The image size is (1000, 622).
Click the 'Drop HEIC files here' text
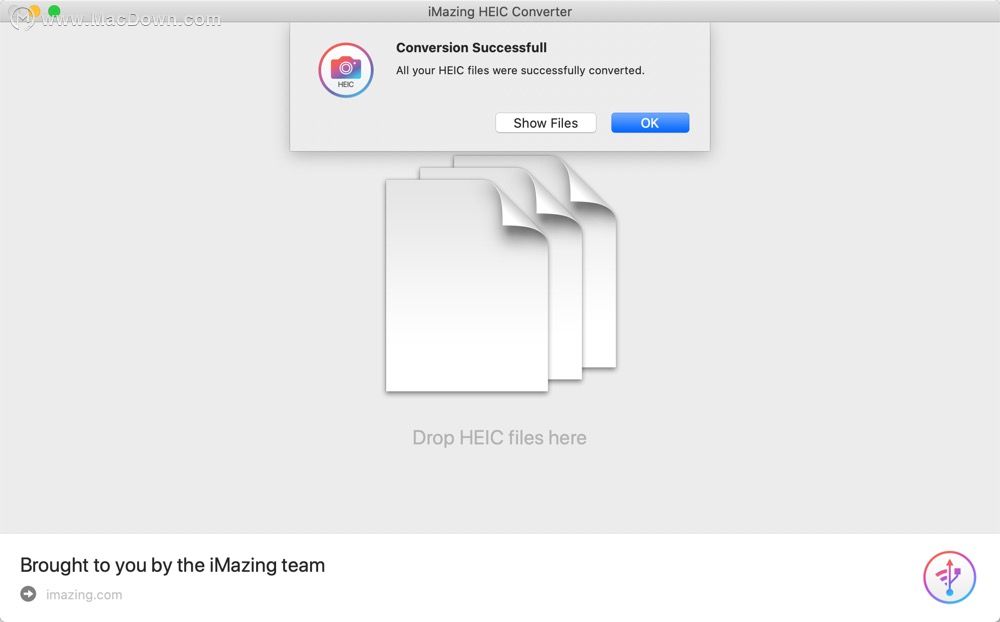[499, 438]
